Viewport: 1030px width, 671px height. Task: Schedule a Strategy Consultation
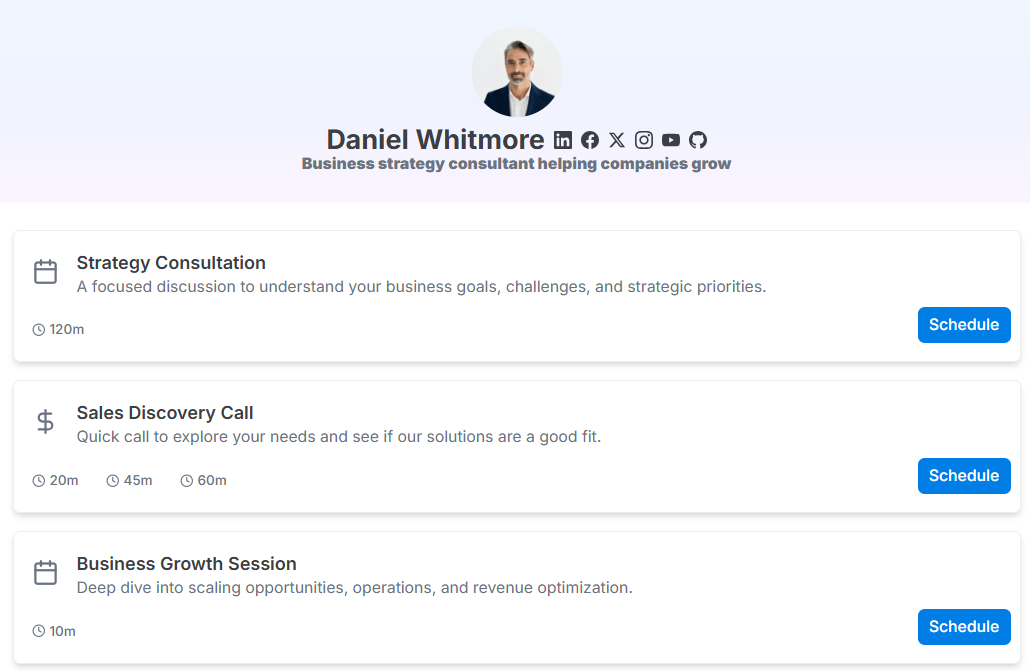(964, 325)
